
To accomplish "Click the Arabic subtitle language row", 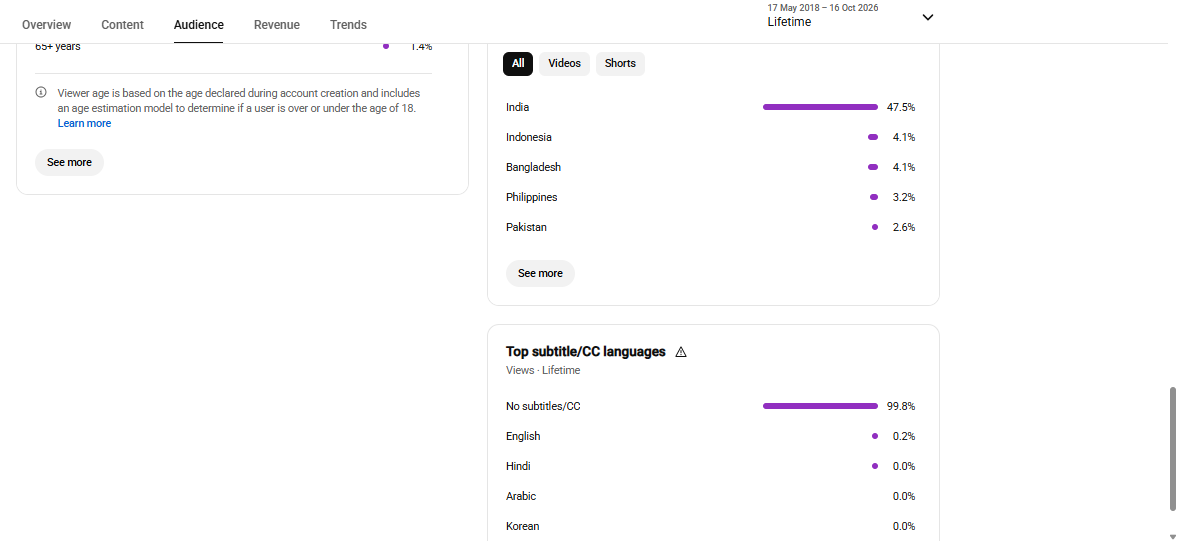I will point(711,496).
